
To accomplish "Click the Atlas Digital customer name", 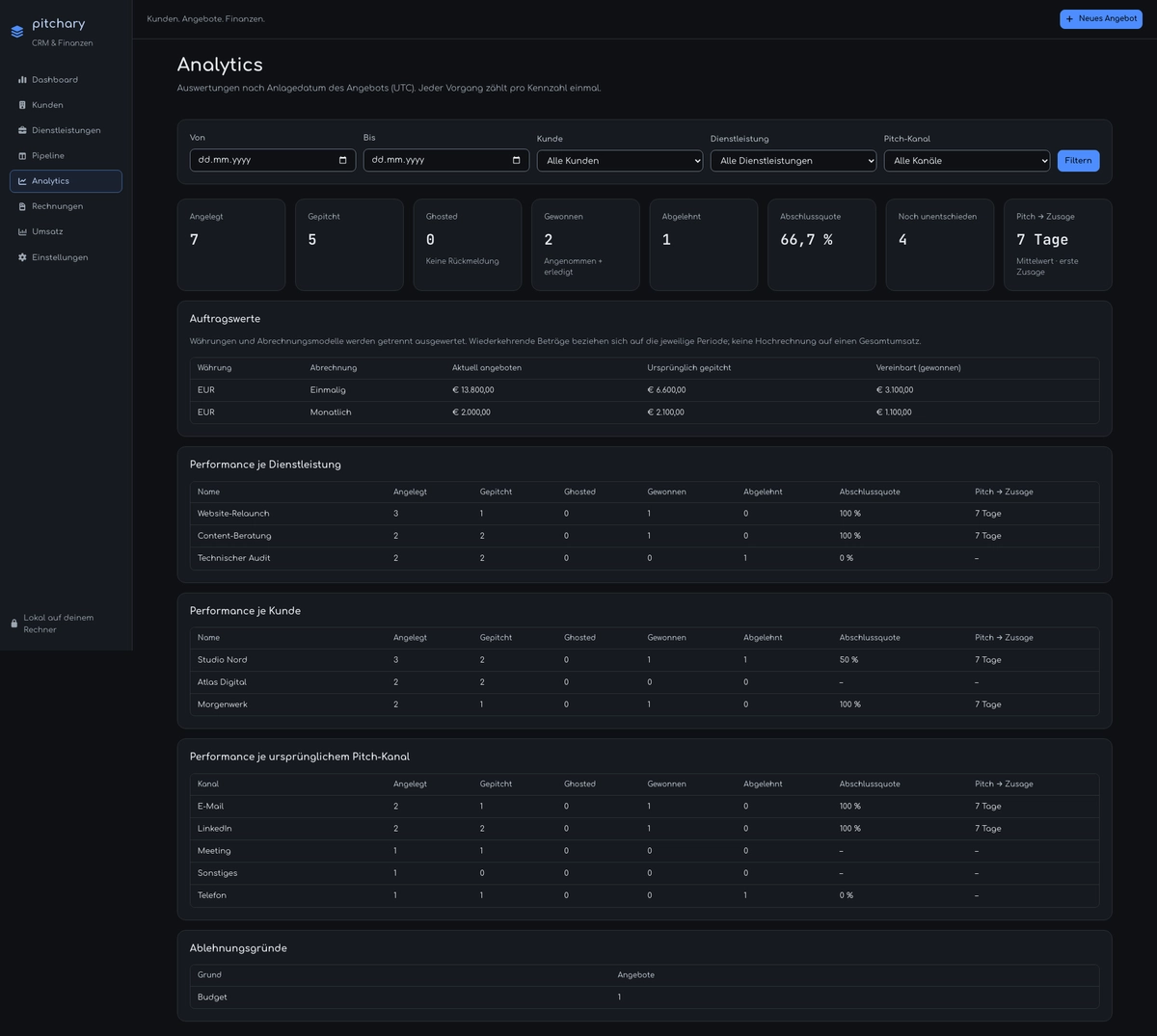I will 222,682.
